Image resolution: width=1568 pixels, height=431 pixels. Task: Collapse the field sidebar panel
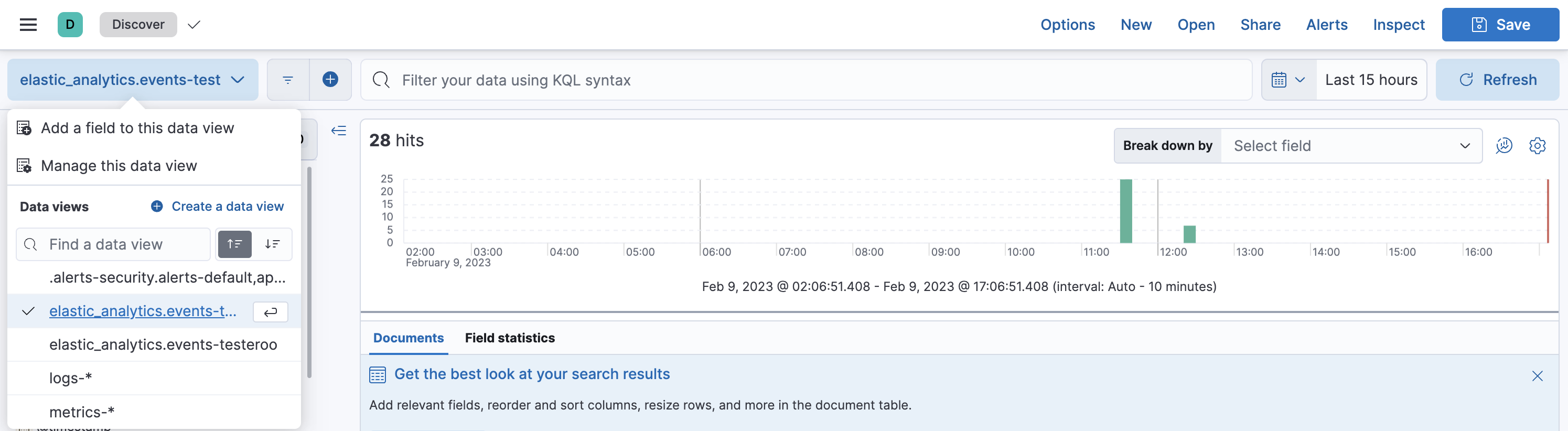tap(338, 130)
